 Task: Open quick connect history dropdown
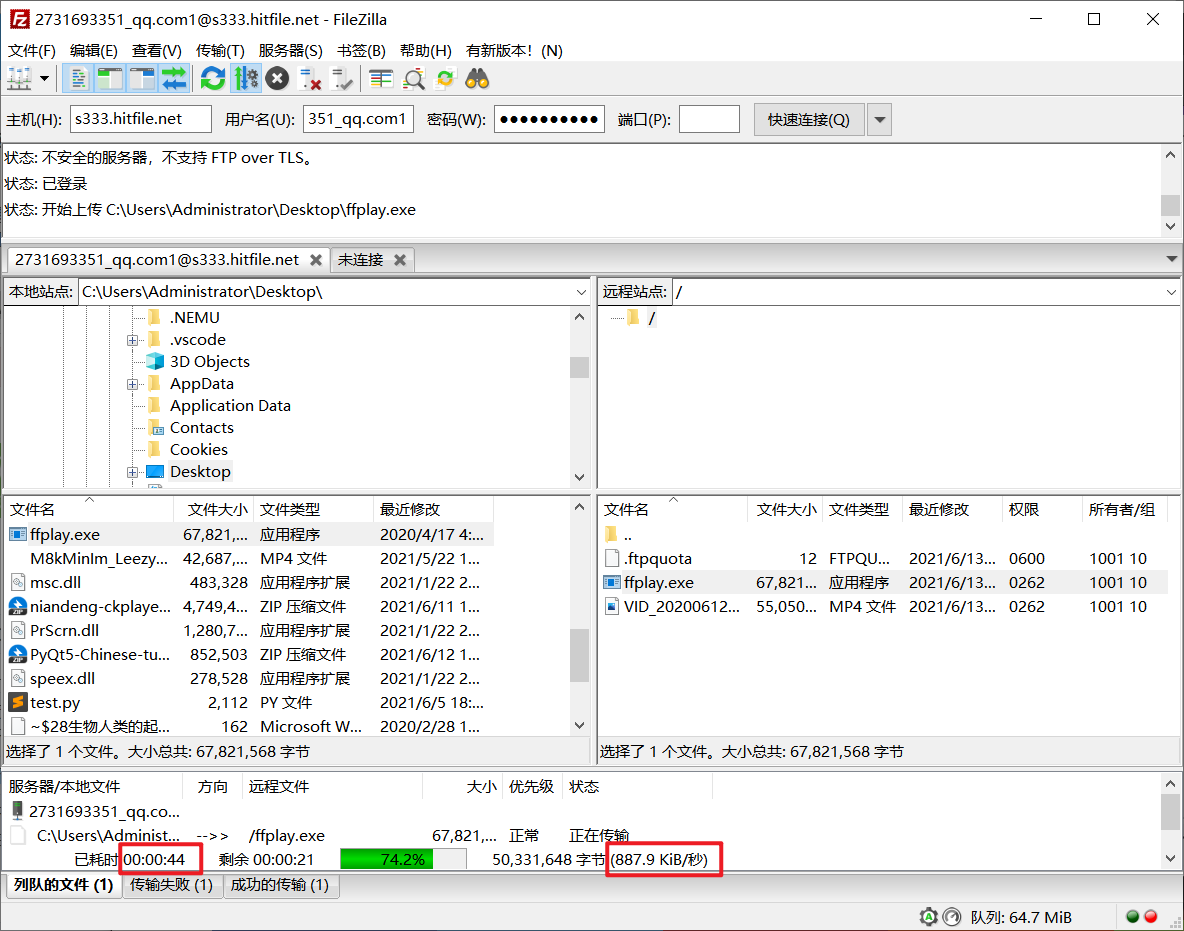[x=879, y=119]
